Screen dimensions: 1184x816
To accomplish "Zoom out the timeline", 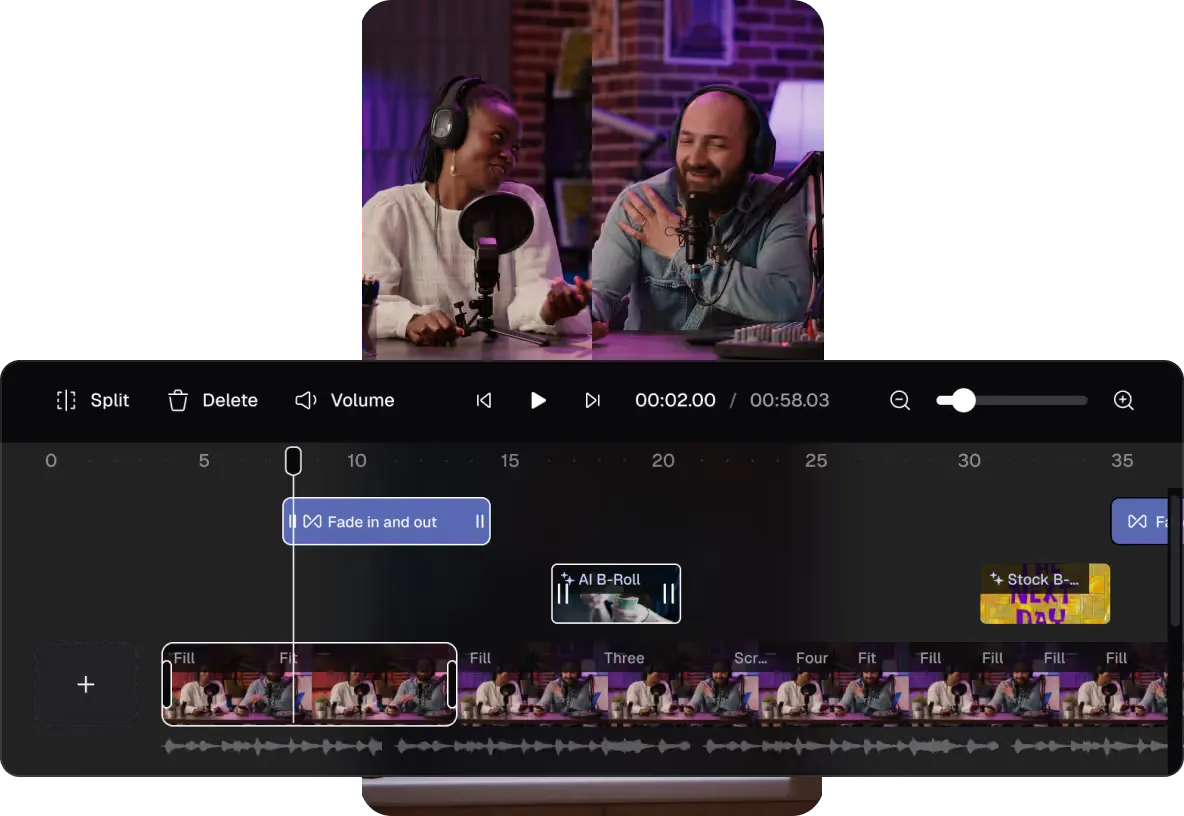I will (x=900, y=401).
